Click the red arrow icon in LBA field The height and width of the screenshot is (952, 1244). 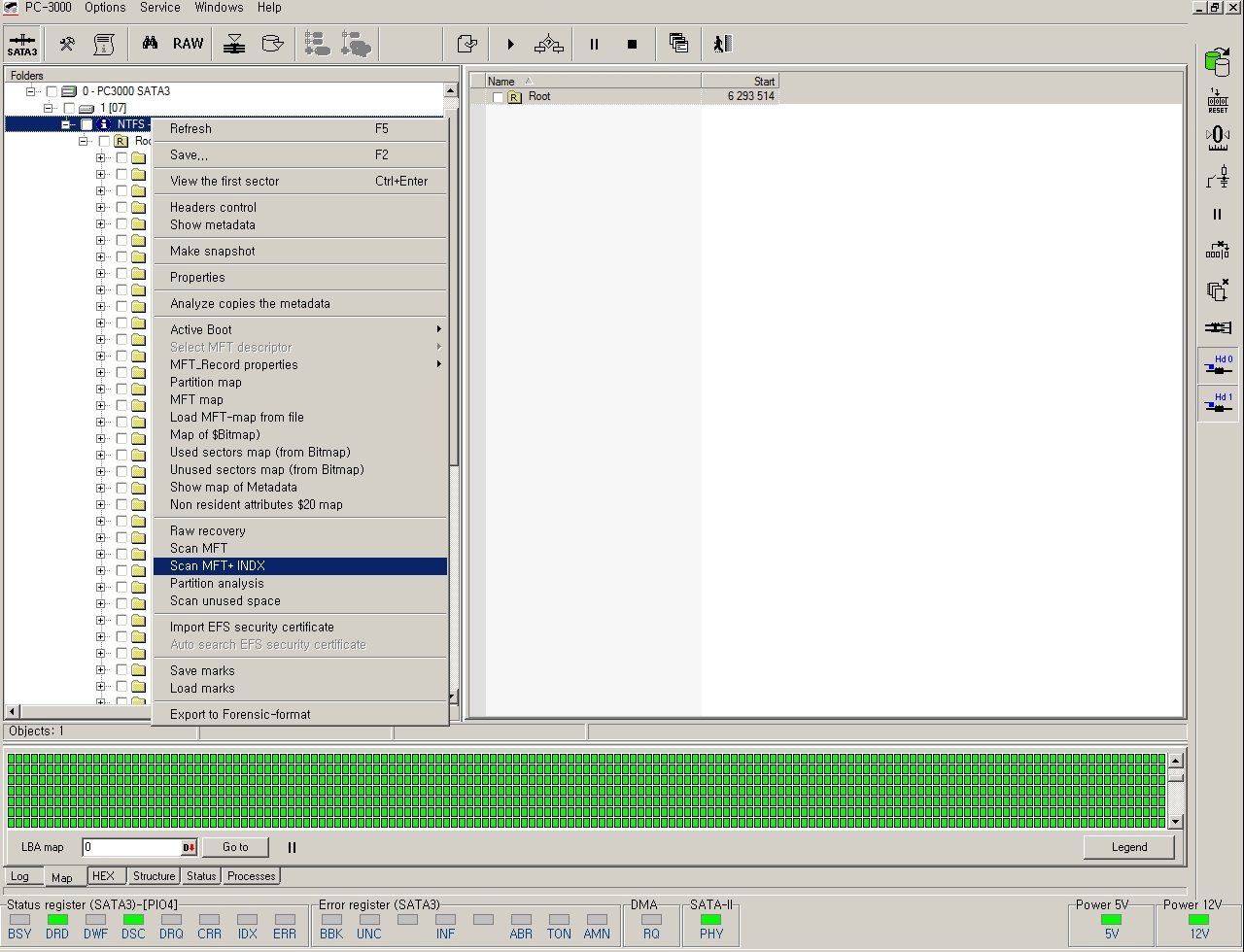(190, 848)
